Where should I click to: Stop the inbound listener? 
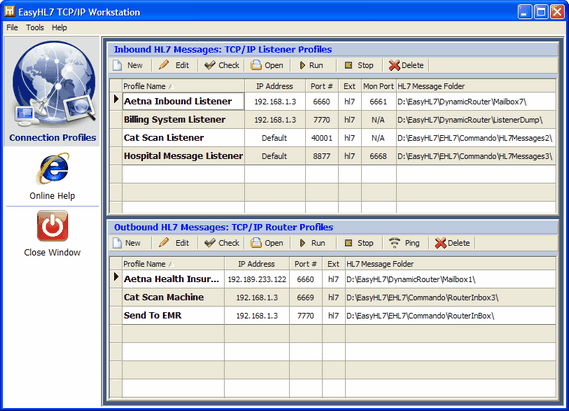[359, 65]
